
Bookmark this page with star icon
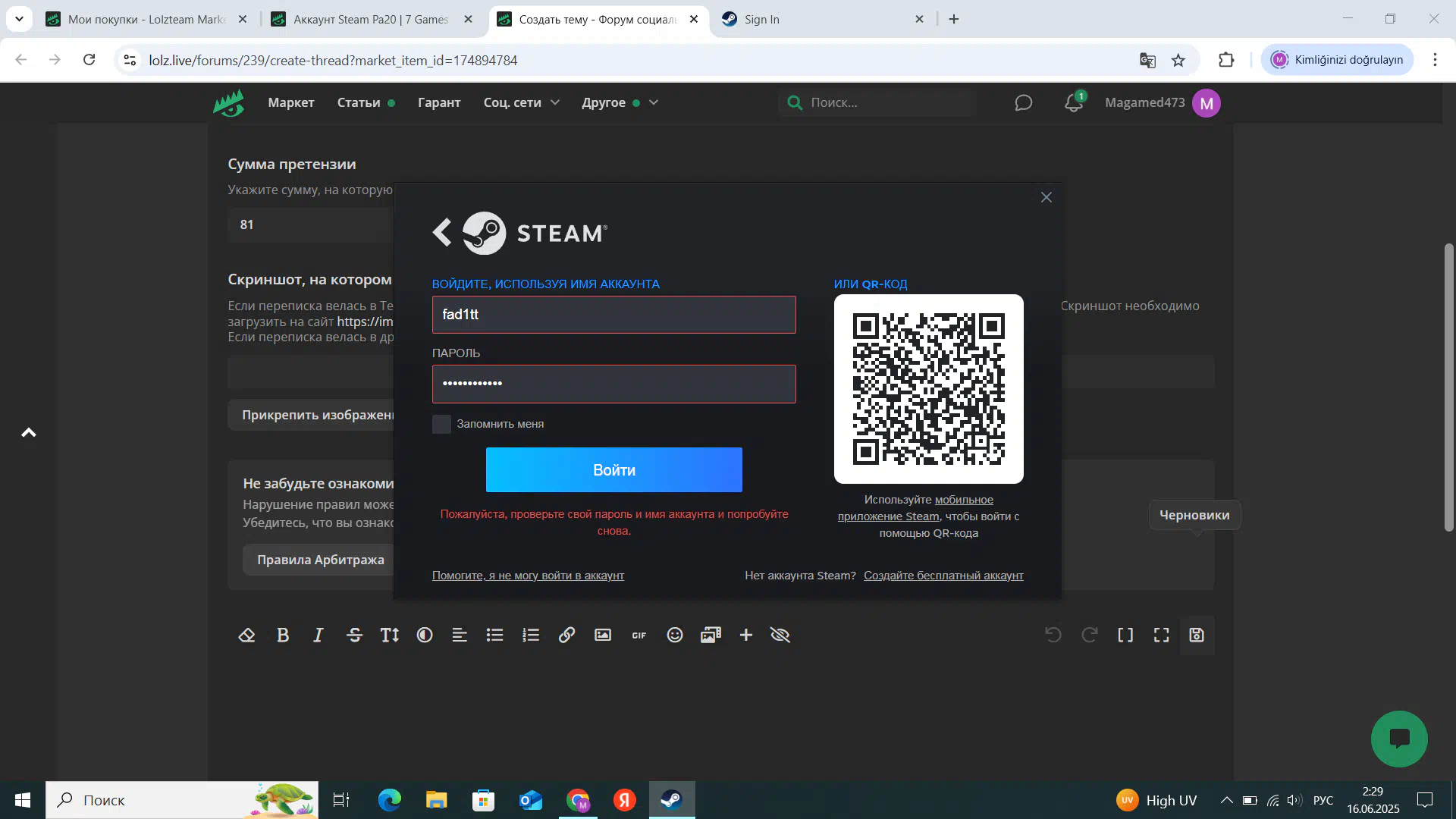[x=1178, y=60]
